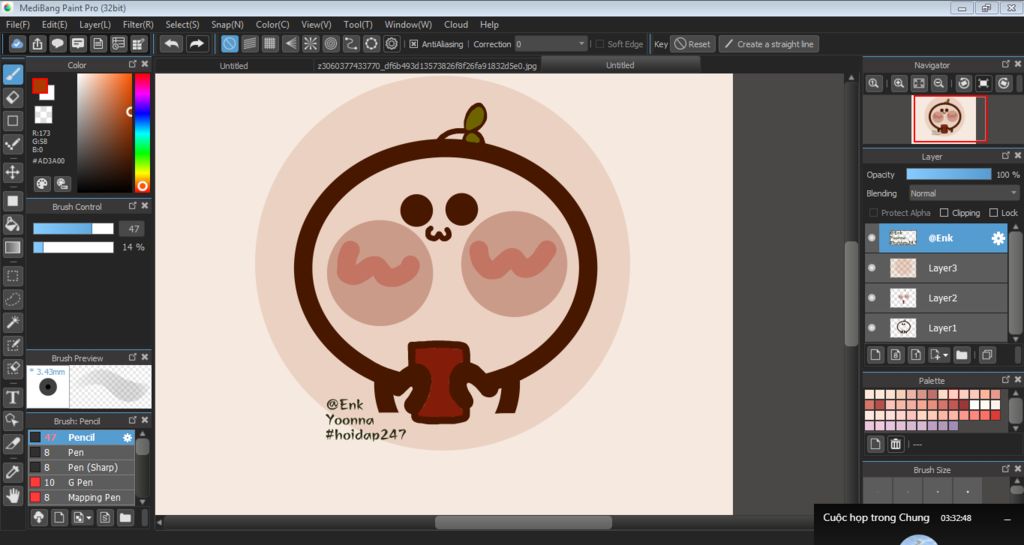Screen dimensions: 1024x545
Task: Select the G Pen brush
Action: coord(81,482)
